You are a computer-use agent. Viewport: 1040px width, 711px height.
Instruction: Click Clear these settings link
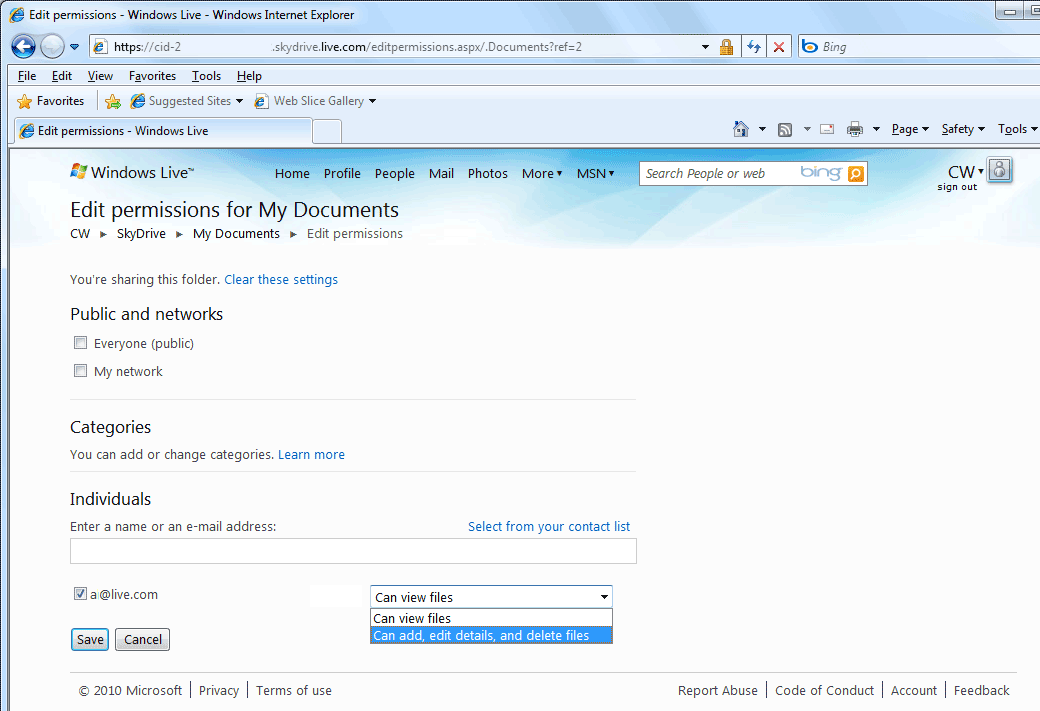(x=281, y=279)
